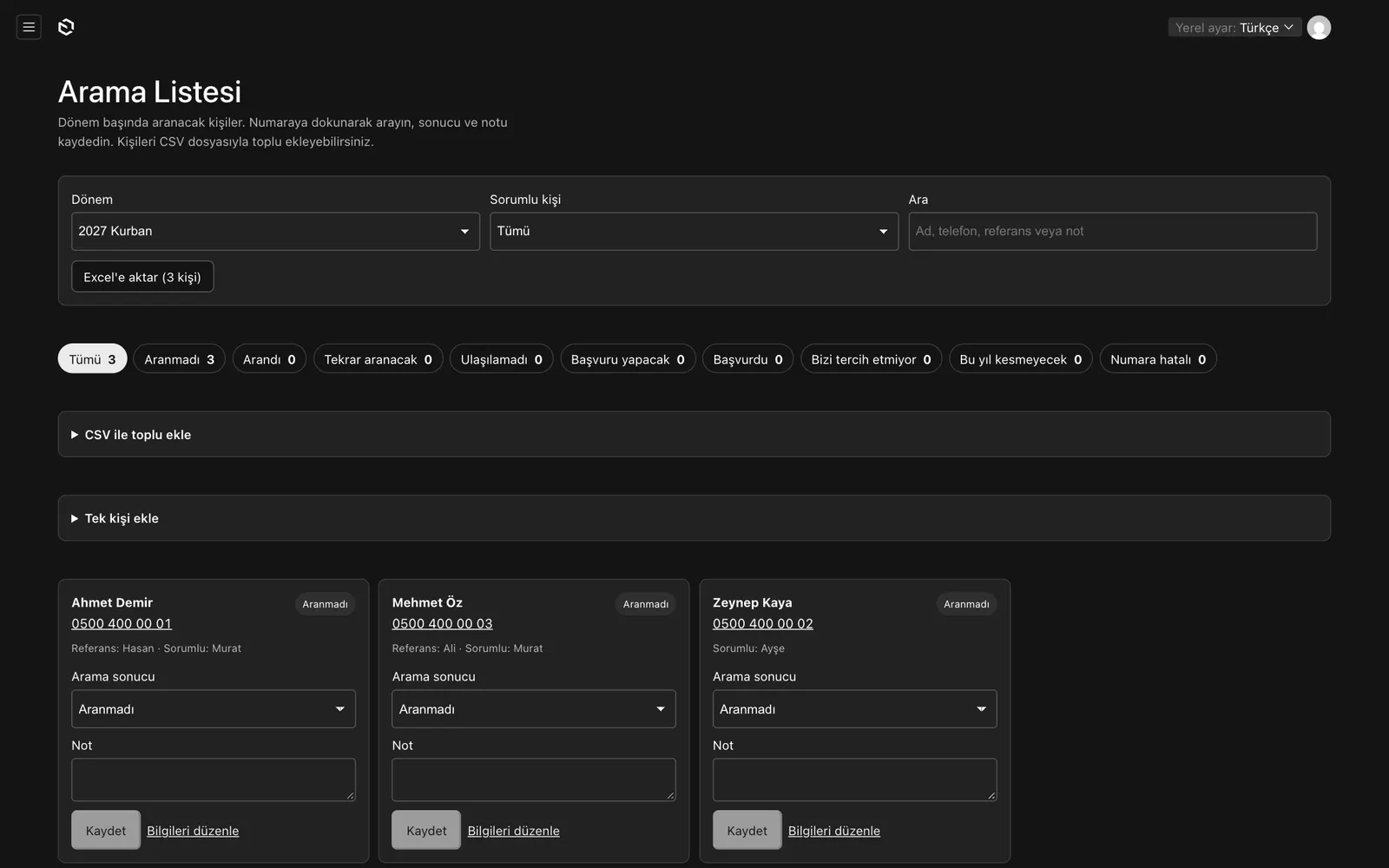Select the Başvuru yapacak filter tab
Viewport: 1389px width, 868px height.
pos(628,359)
